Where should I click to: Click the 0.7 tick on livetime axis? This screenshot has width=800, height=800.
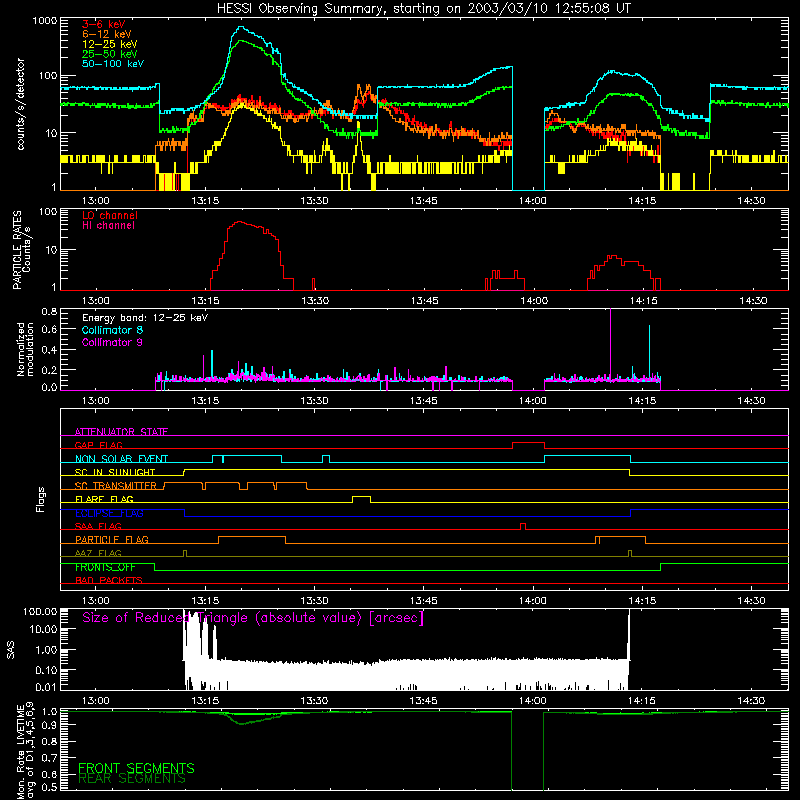point(49,758)
